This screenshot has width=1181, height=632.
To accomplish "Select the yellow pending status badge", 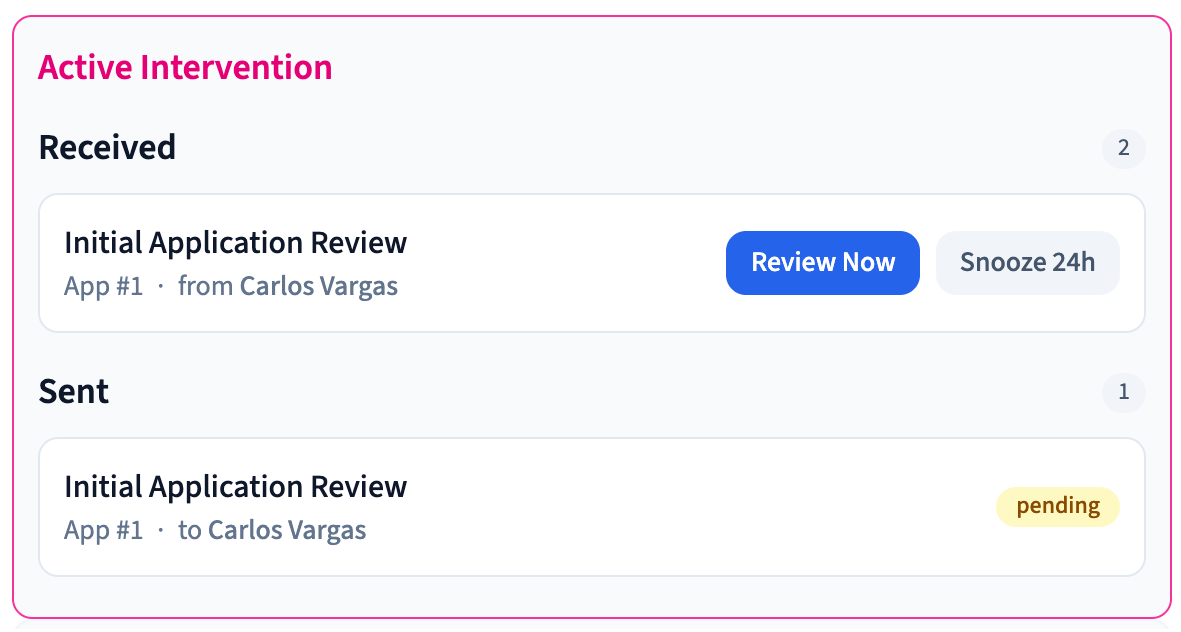I will tap(1057, 507).
